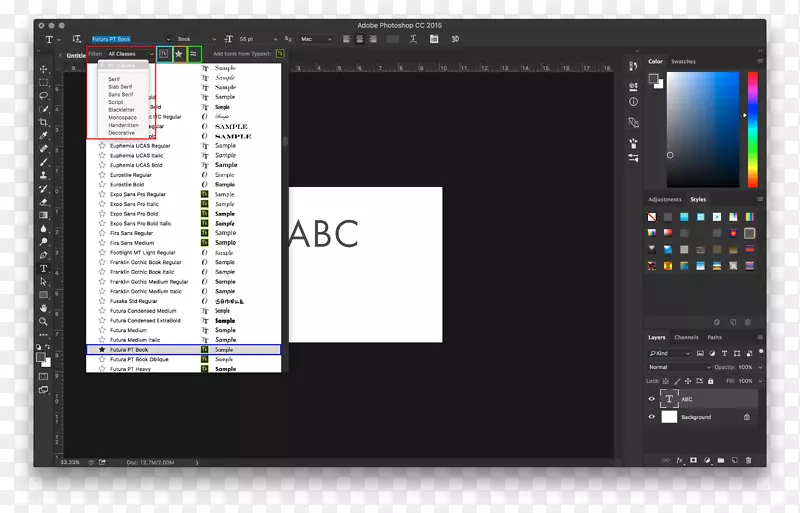Select the Eraser tool
The width and height of the screenshot is (800, 513).
point(43,202)
